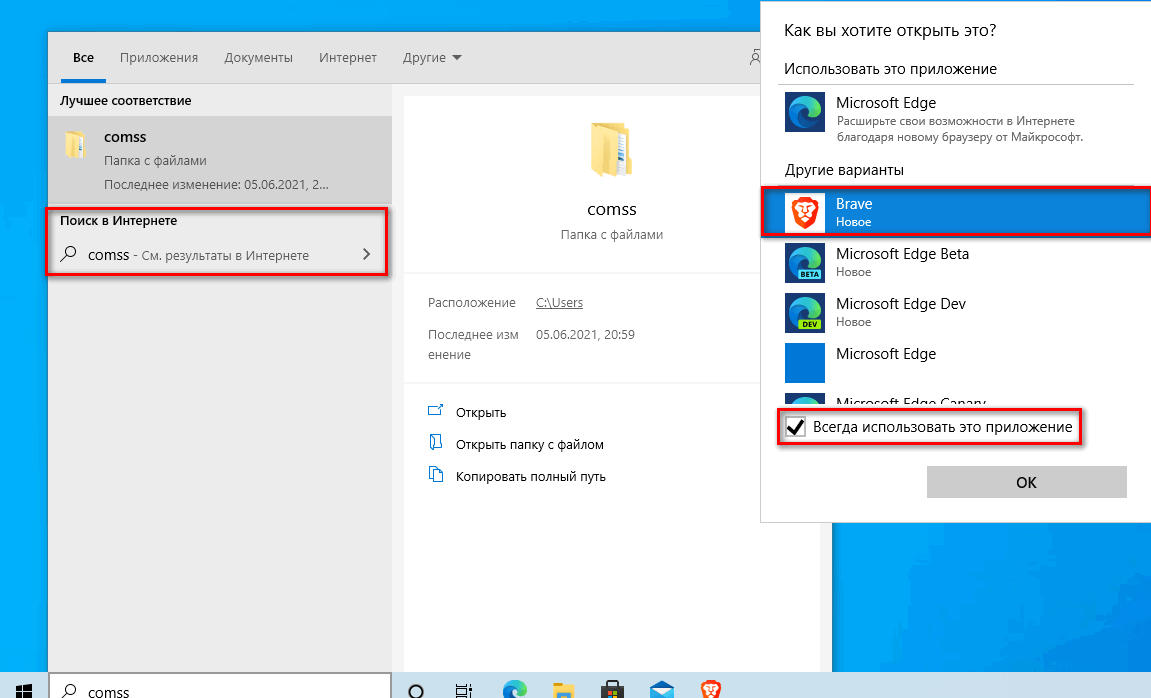
Task: Click the Последнее изменение date 05.06.2021, 20:59
Action: 585,335
